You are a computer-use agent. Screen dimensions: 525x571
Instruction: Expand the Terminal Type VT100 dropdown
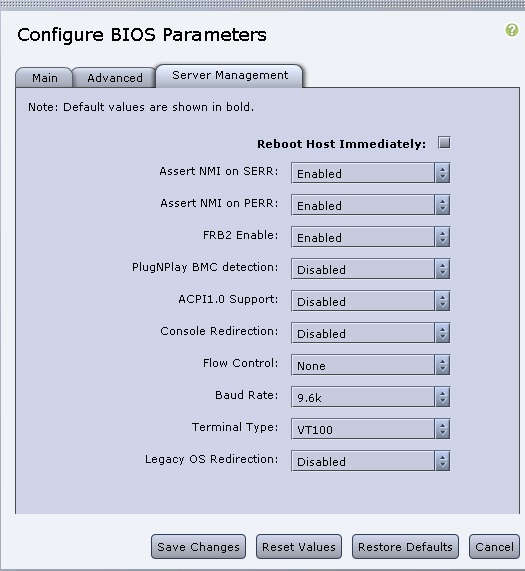(x=371, y=429)
